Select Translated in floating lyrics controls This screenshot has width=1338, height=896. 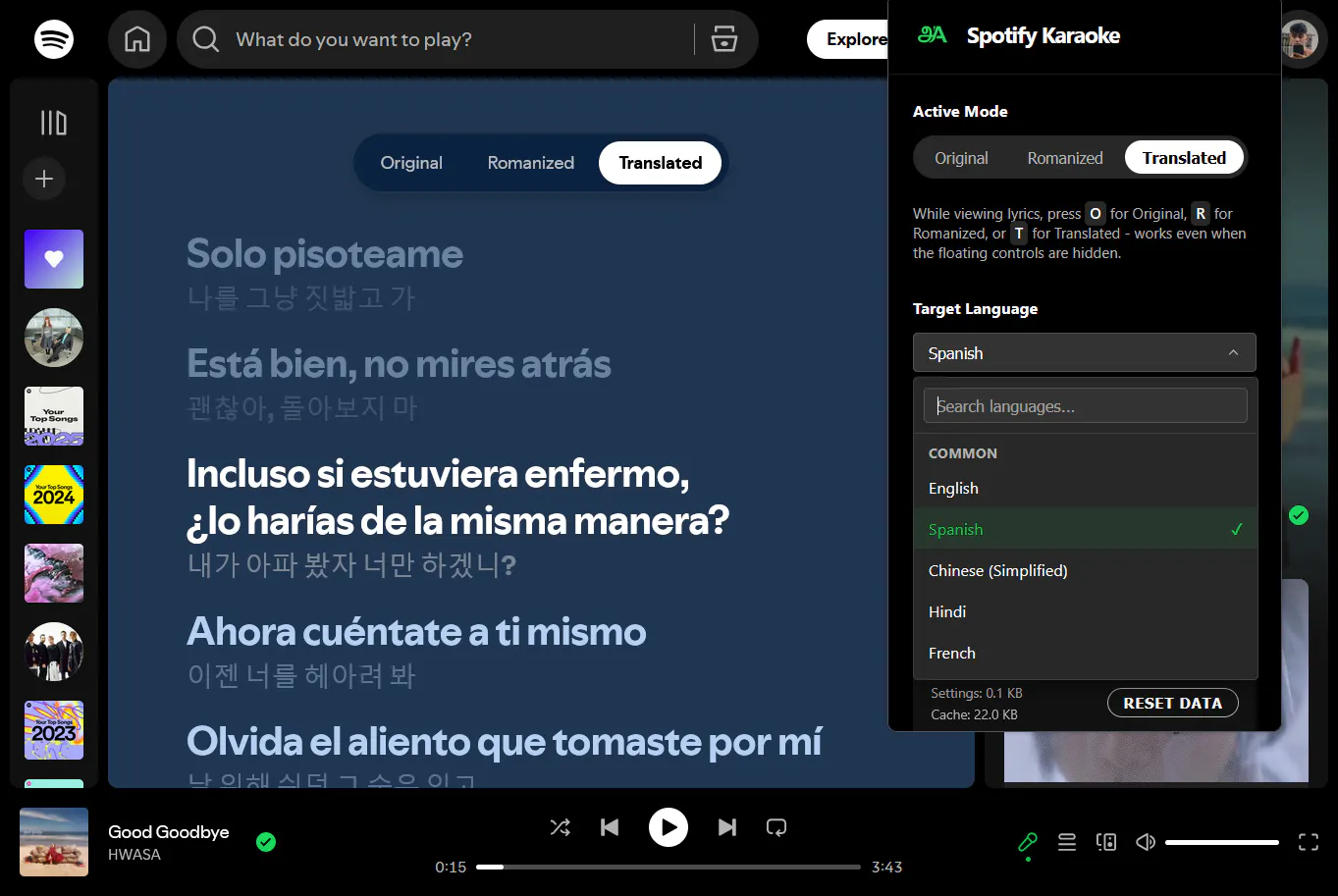point(661,163)
